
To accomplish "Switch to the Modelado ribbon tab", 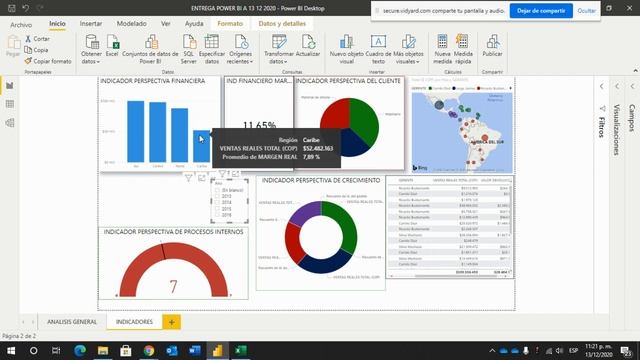I will tap(131, 24).
